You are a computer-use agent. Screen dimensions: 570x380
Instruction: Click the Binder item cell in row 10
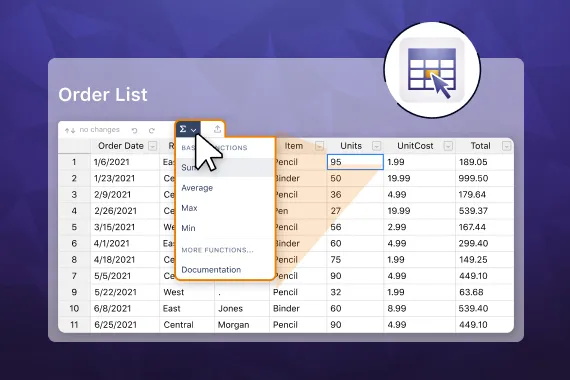click(x=298, y=308)
